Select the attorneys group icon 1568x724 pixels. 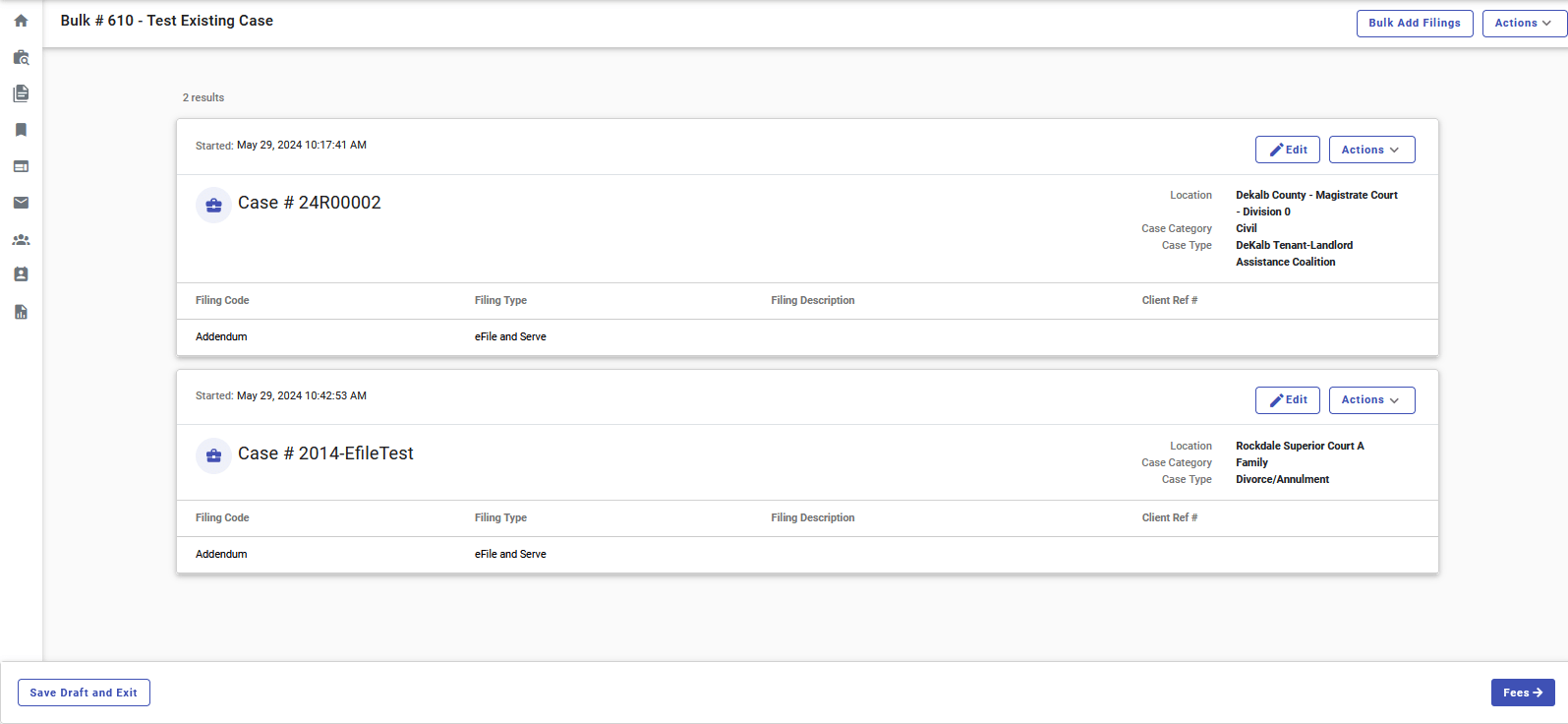(x=20, y=239)
